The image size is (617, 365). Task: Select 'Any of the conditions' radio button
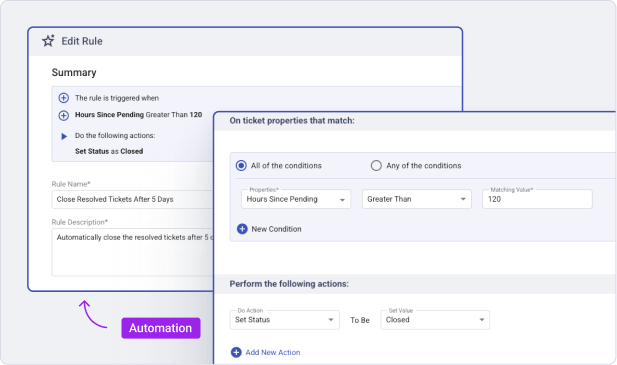376,166
